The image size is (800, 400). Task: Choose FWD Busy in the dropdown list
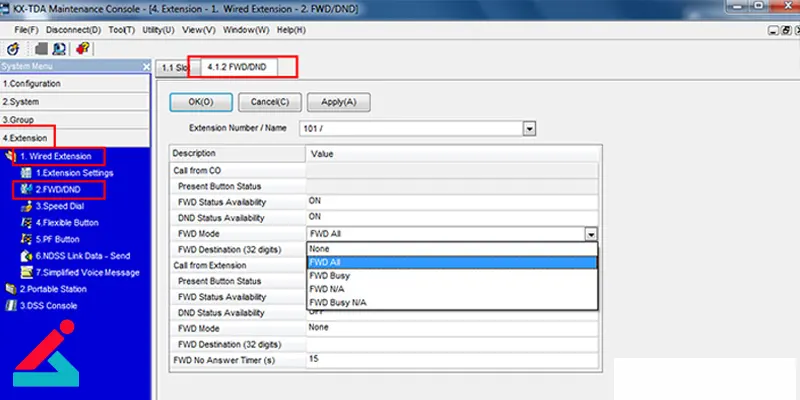[452, 276]
